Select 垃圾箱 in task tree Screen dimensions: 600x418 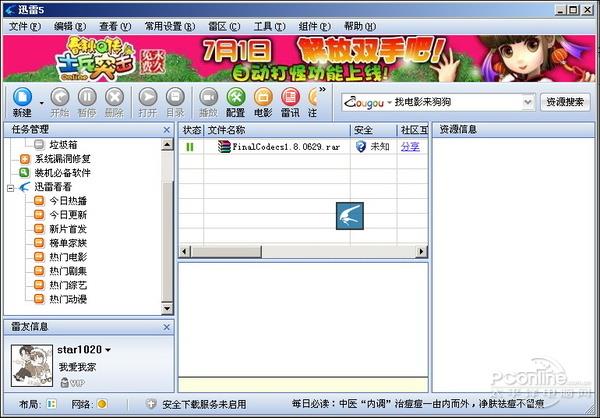tap(63, 145)
